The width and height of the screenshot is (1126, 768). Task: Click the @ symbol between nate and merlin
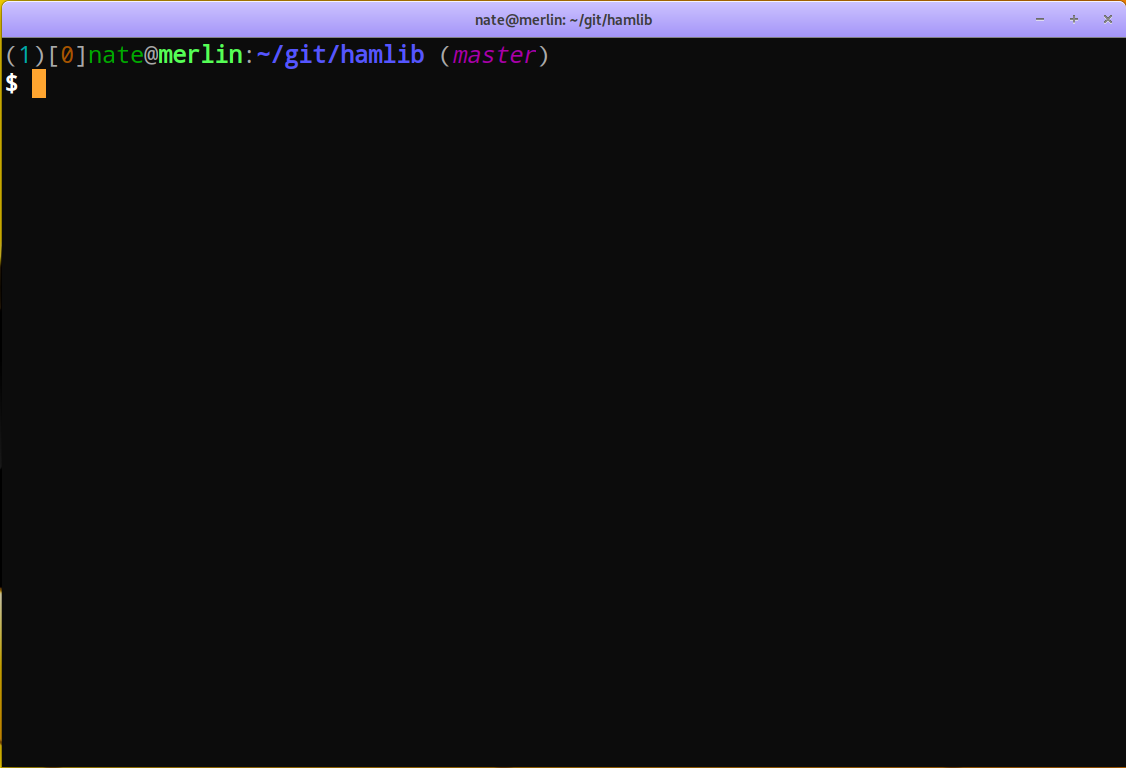click(x=151, y=56)
